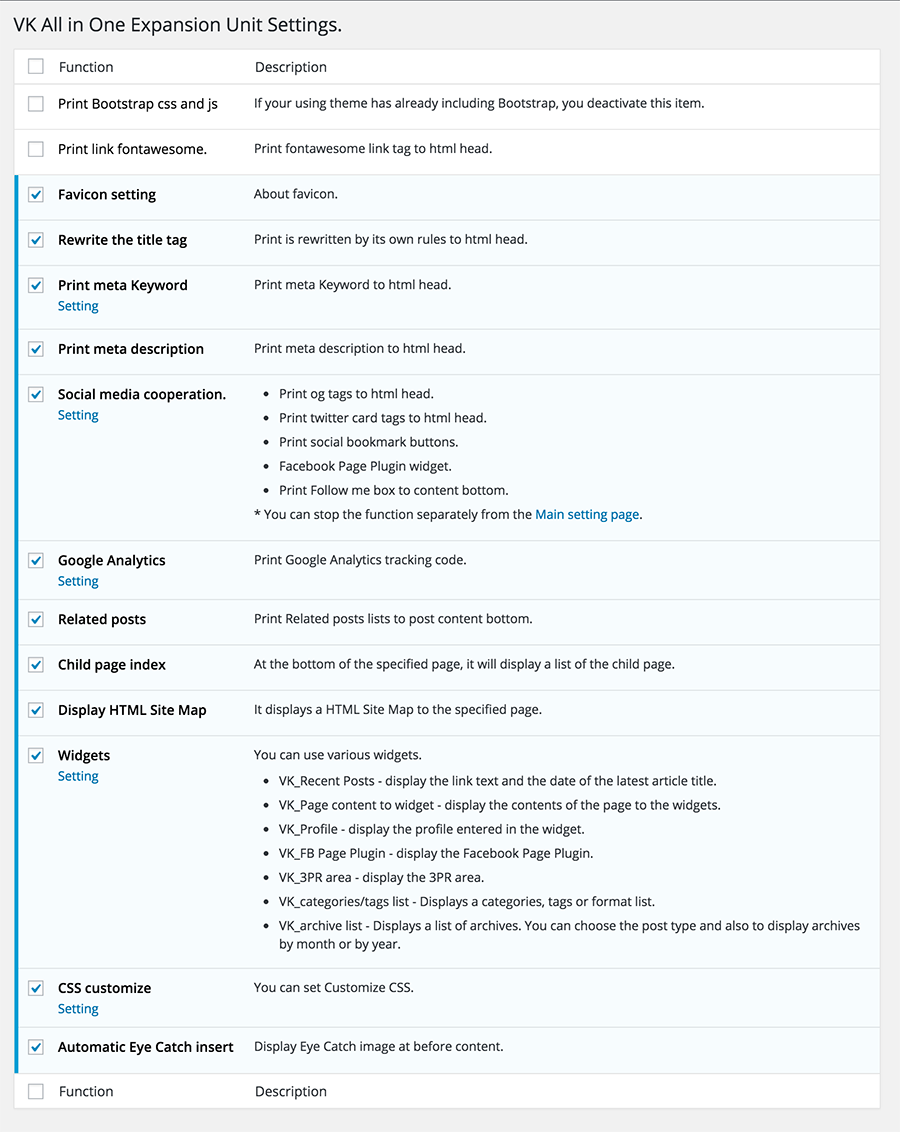This screenshot has width=900, height=1132.
Task: Uncheck the Related posts function
Action: [36, 619]
